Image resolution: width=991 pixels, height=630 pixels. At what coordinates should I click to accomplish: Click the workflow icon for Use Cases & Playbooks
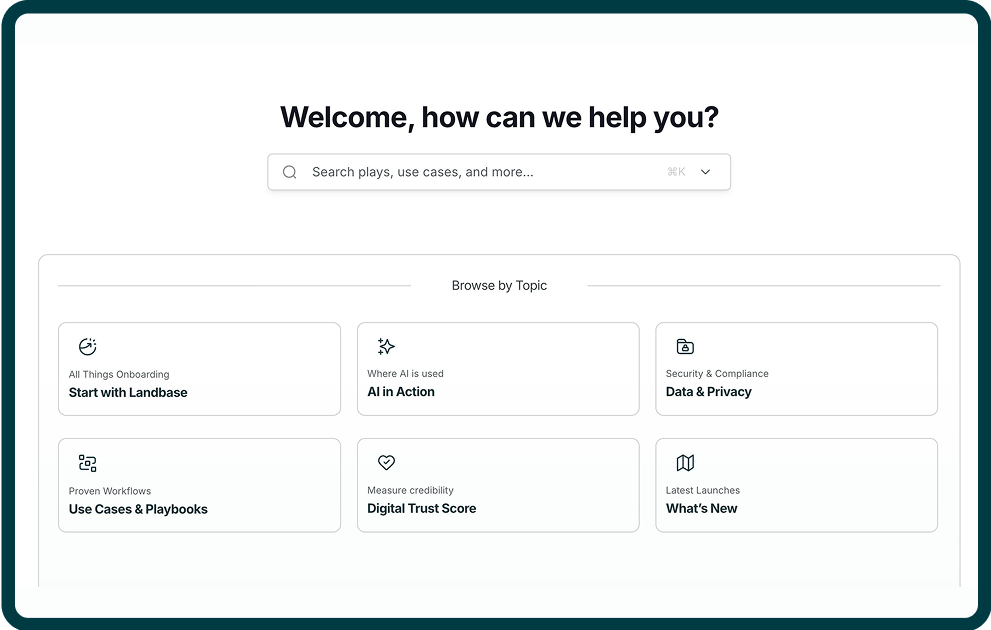tap(87, 463)
